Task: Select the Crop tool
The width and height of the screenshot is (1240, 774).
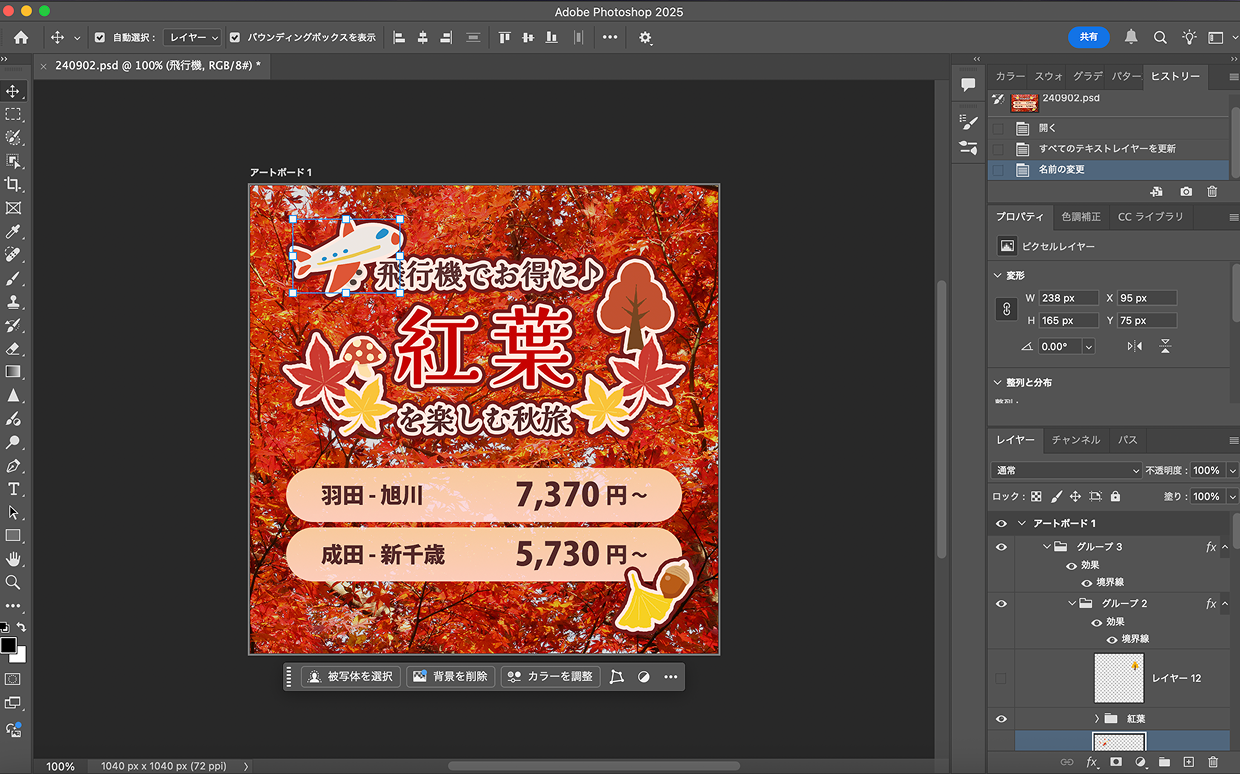Action: pos(13,184)
